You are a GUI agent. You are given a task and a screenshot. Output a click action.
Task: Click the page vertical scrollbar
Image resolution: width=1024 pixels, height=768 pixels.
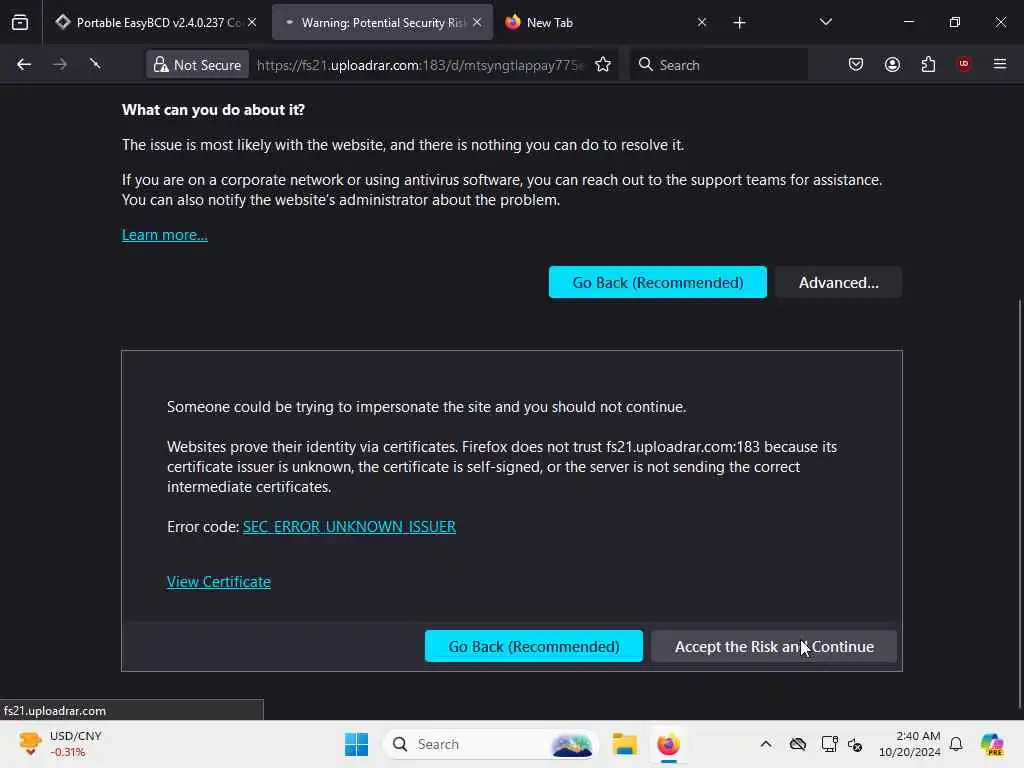click(1019, 503)
